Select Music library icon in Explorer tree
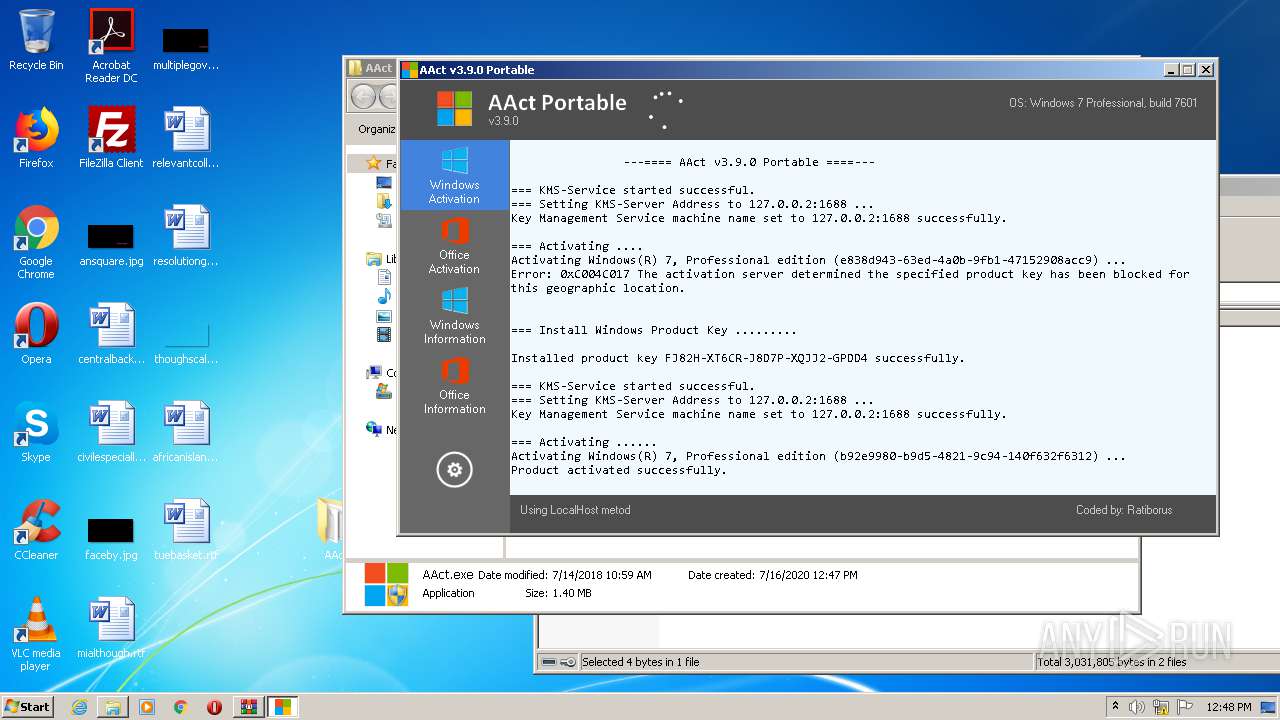 click(384, 297)
